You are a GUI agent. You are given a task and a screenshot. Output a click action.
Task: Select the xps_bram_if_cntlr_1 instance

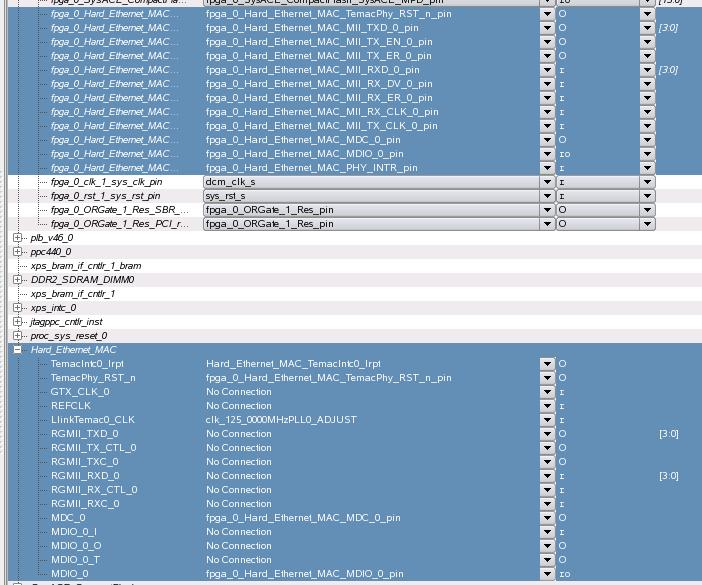(72, 294)
